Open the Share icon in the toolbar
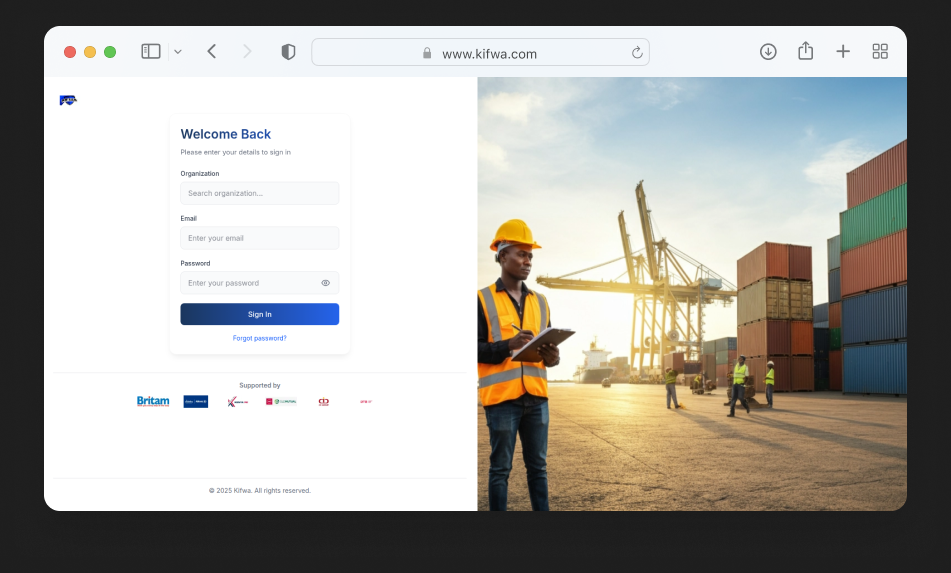Viewport: 951px width, 573px height. tap(805, 51)
